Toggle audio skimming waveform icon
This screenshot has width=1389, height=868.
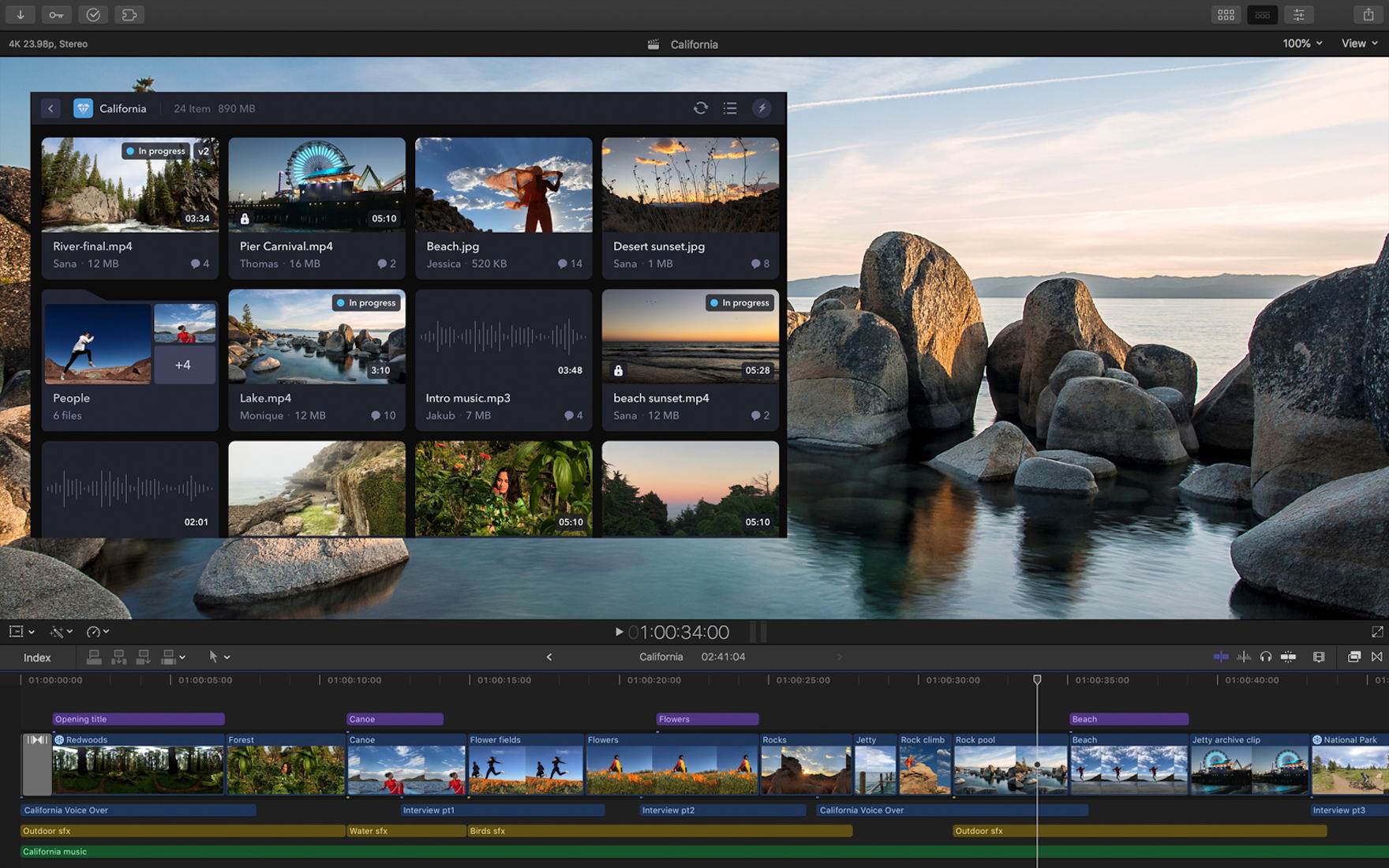click(1244, 657)
